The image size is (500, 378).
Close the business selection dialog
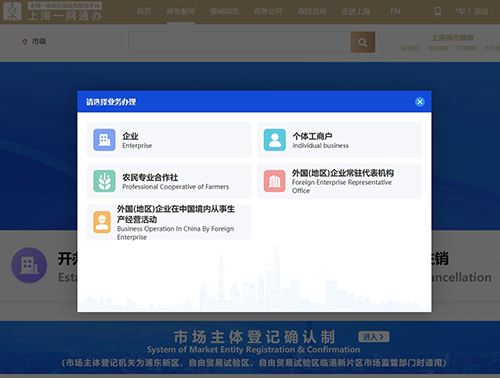click(x=420, y=102)
